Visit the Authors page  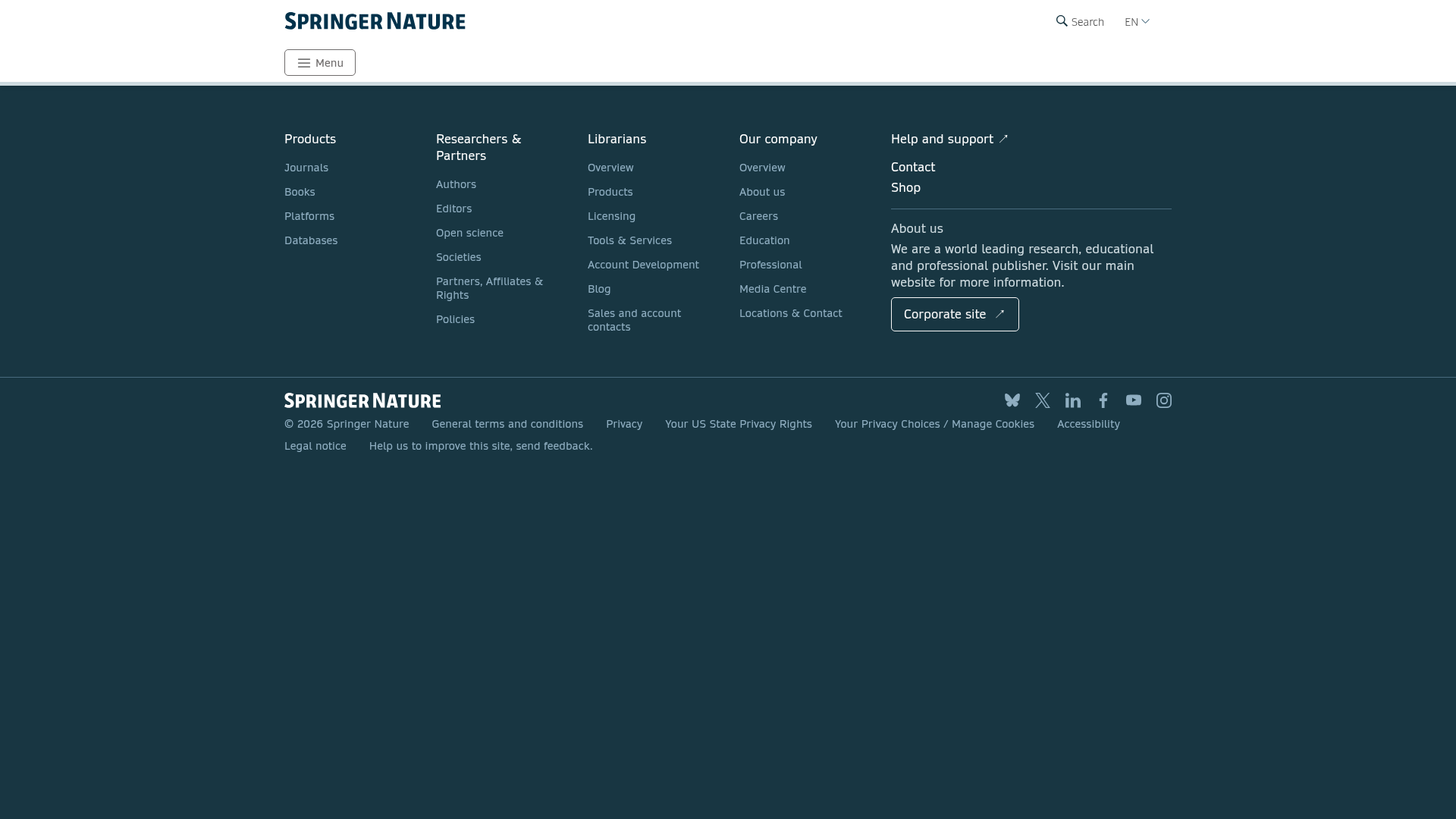pyautogui.click(x=456, y=184)
